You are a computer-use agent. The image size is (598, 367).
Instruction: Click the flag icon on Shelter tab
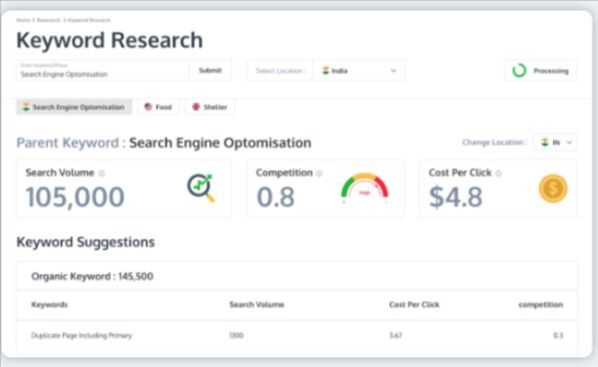pyautogui.click(x=196, y=107)
